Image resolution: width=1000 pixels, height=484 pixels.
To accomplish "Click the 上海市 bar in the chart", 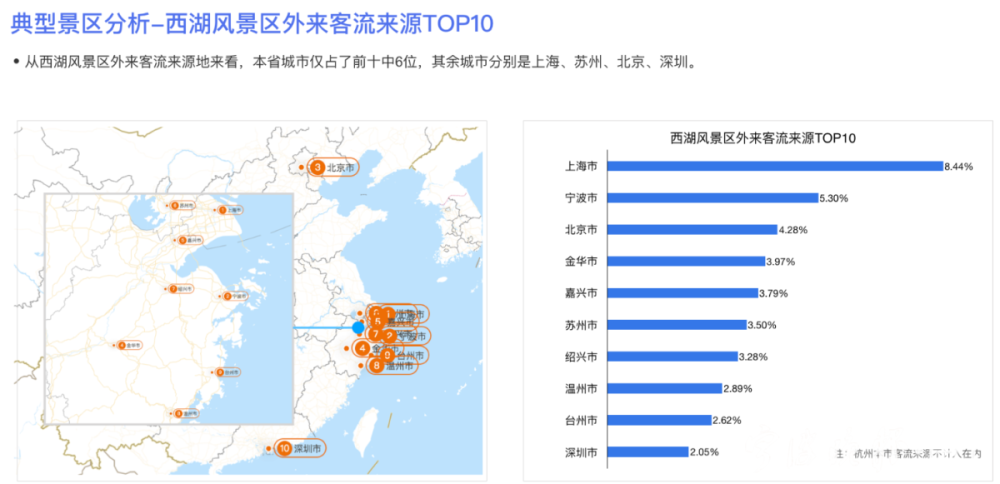I will pyautogui.click(x=775, y=166).
